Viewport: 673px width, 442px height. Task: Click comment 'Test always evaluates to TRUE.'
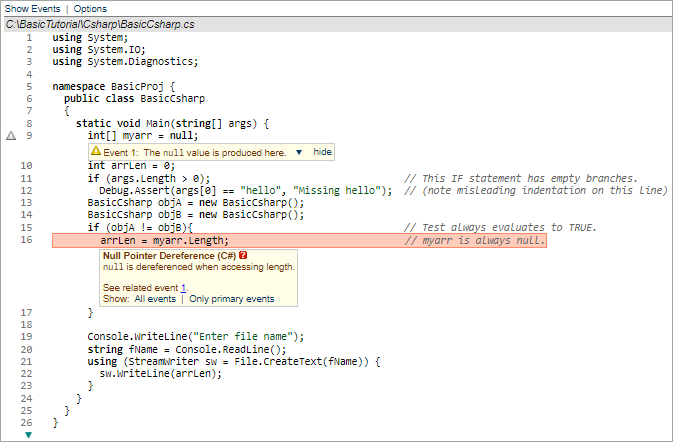point(500,227)
